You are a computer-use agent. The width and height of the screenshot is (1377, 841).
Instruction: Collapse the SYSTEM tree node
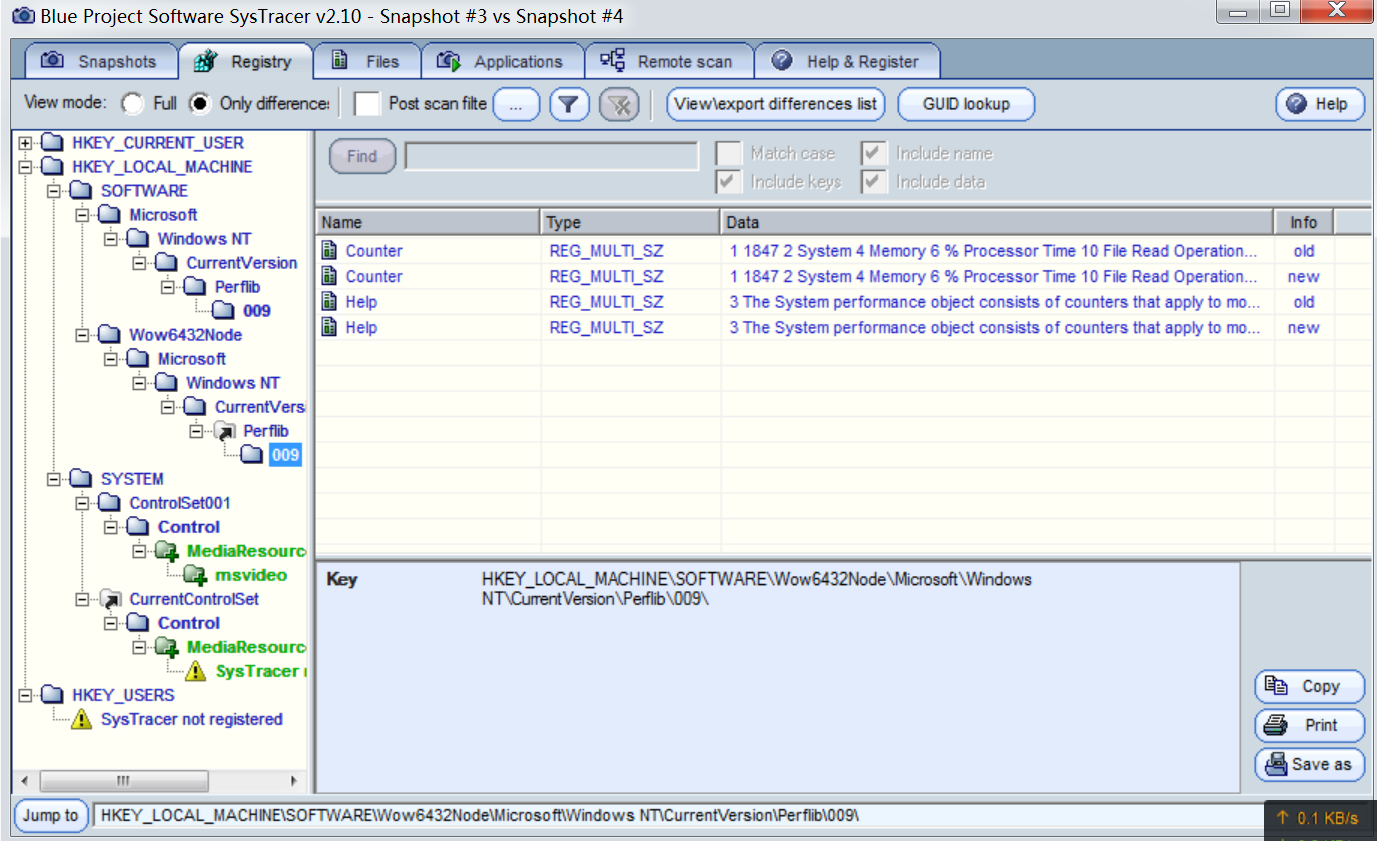[x=54, y=479]
